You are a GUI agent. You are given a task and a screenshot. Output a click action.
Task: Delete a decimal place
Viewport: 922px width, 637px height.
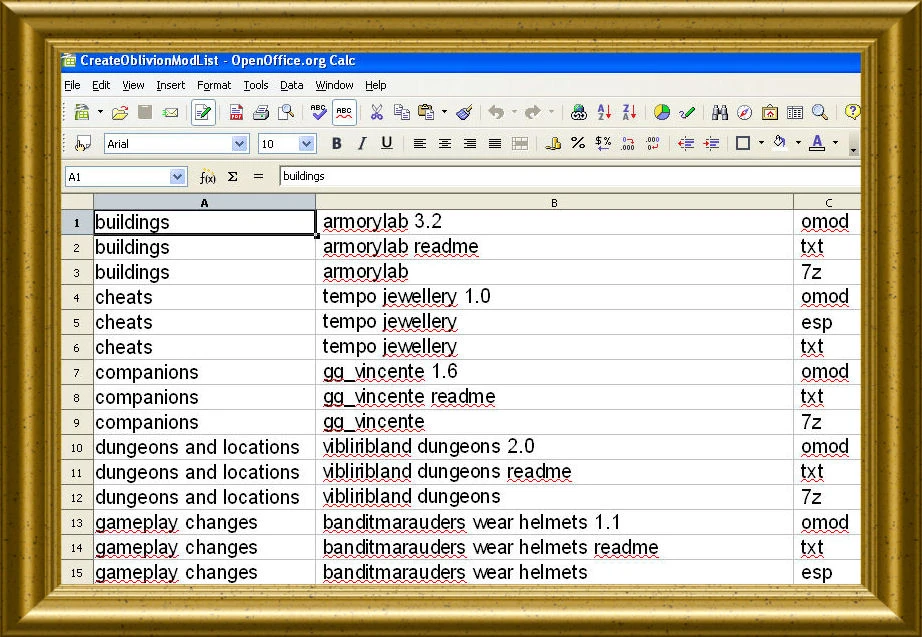[653, 144]
